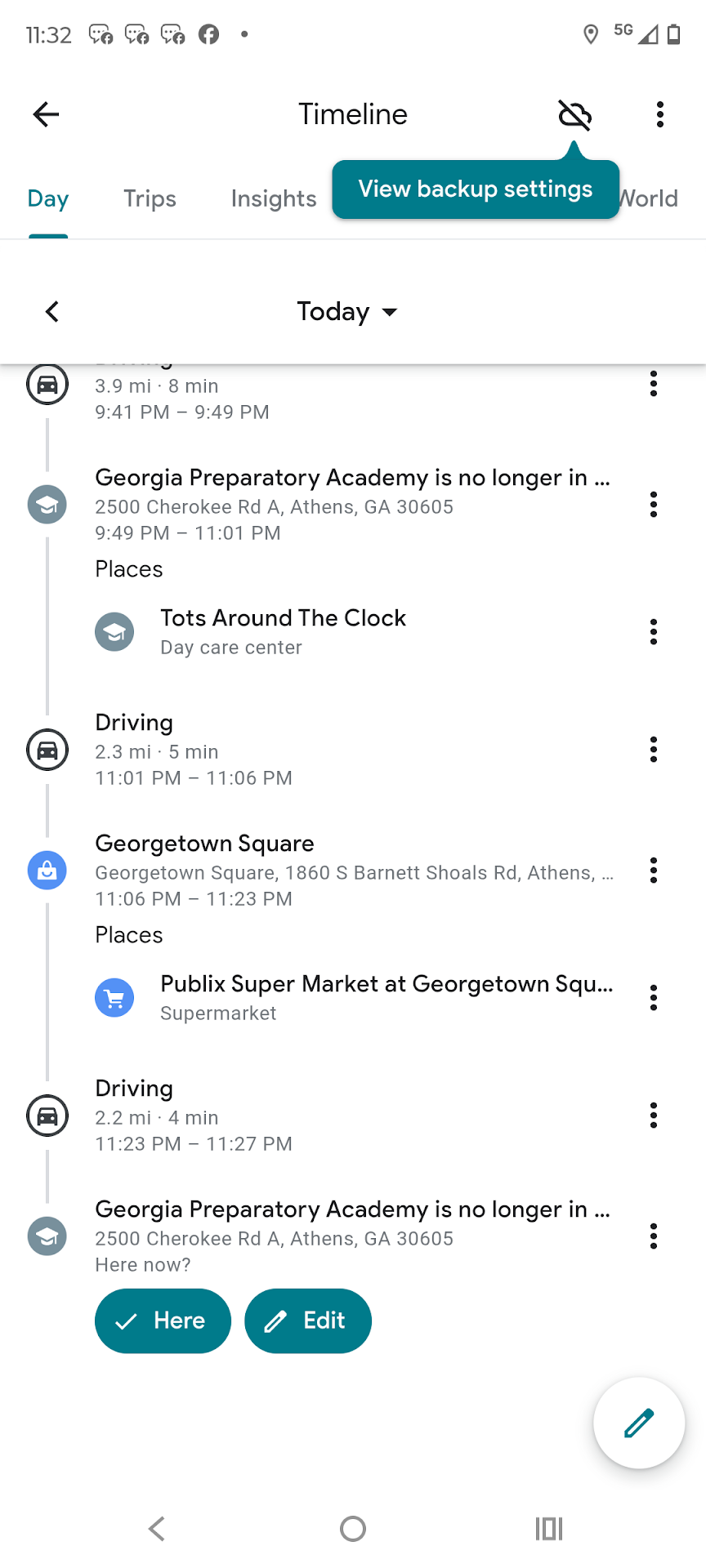This screenshot has height=1568, width=706.
Task: Go back using the top-left arrow
Action: 46,114
